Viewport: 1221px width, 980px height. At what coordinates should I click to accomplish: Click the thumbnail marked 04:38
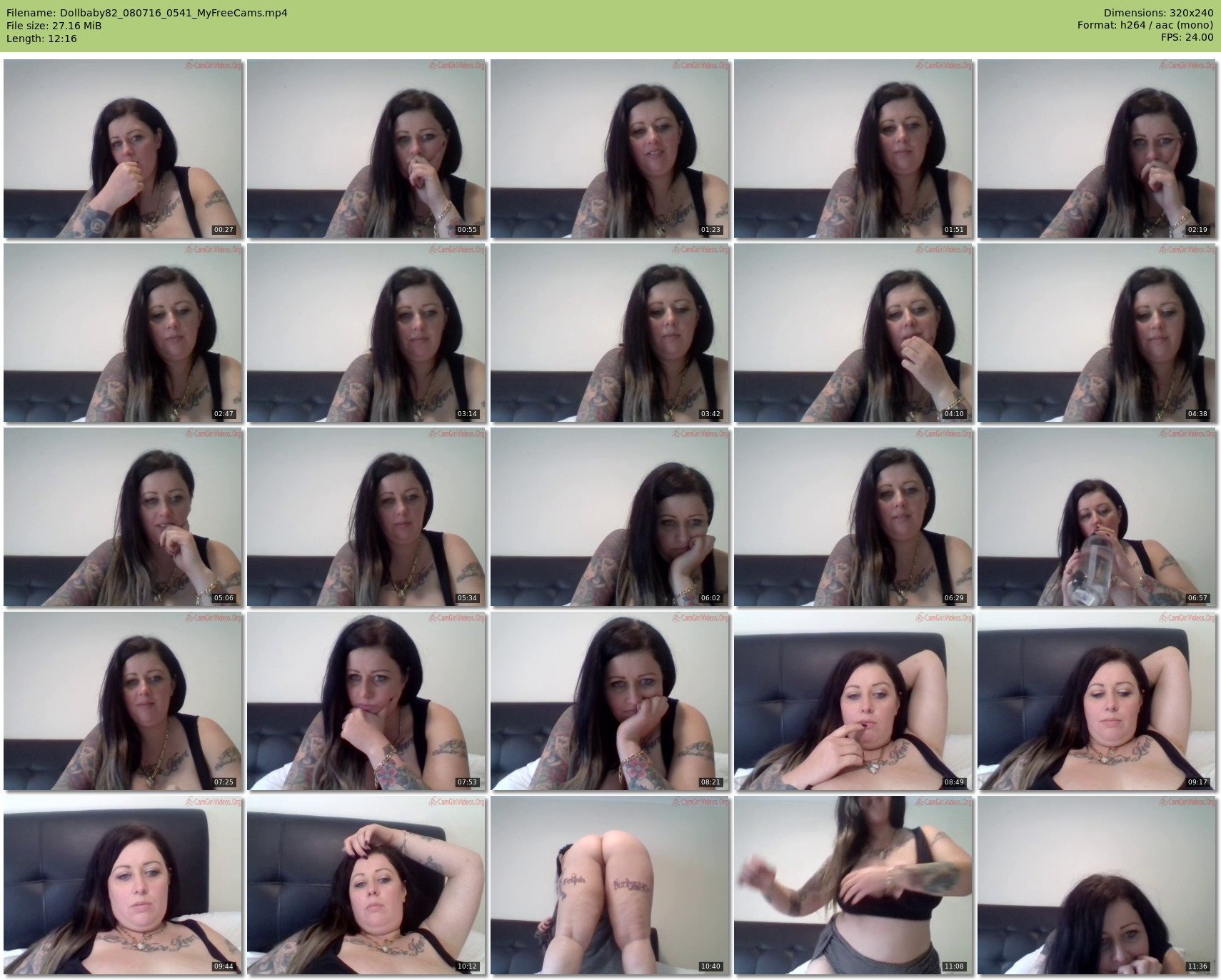[x=1096, y=333]
